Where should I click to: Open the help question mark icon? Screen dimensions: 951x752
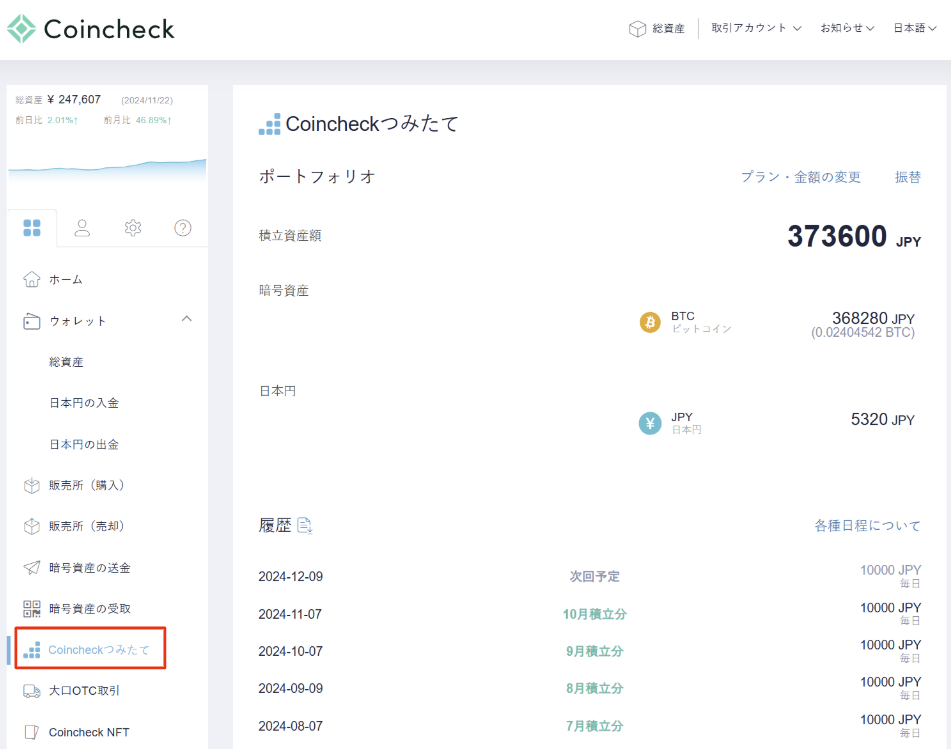coord(183,228)
